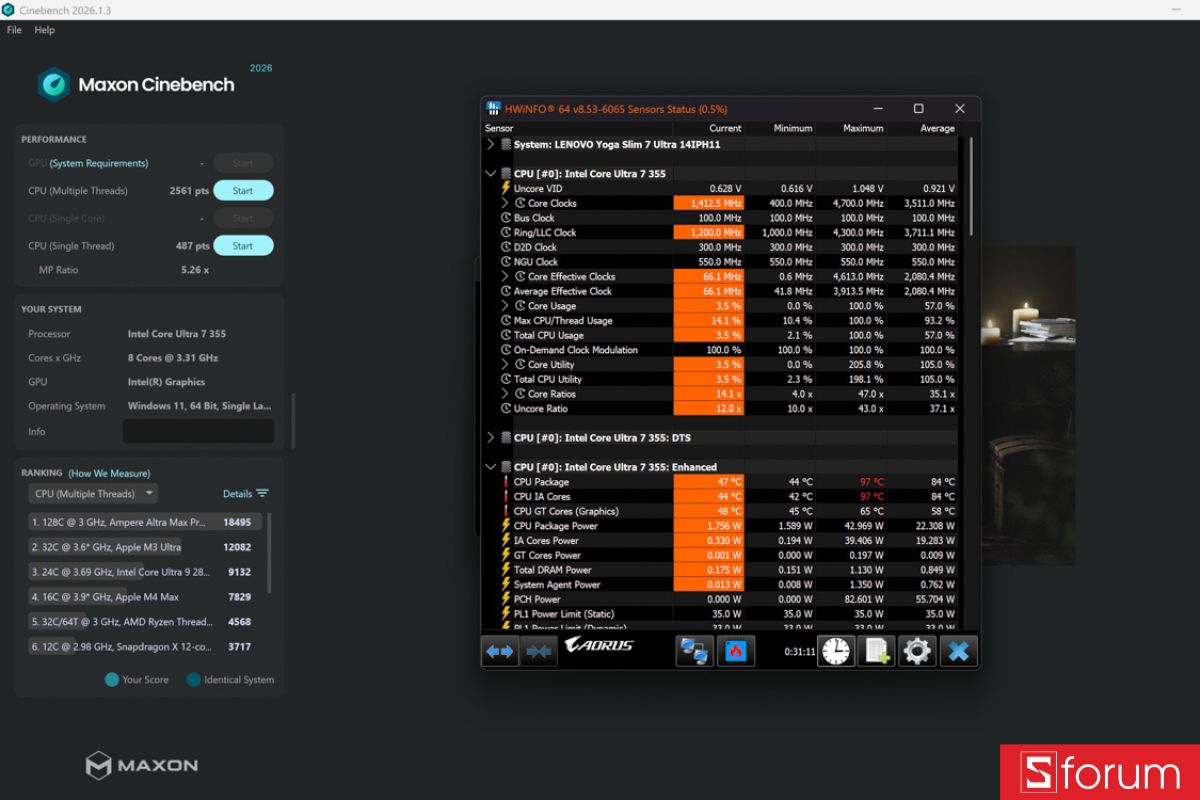The width and height of the screenshot is (1200, 800).
Task: Reset HWiNFO elapsed time clock icon
Action: (836, 651)
